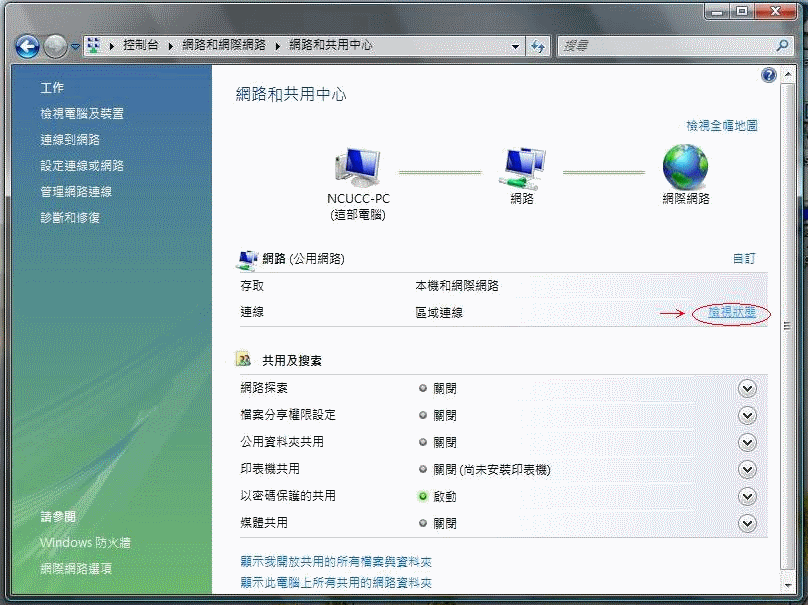Open the 檢視狀態 link
Screen dimensions: 808x605
[x=731, y=313]
